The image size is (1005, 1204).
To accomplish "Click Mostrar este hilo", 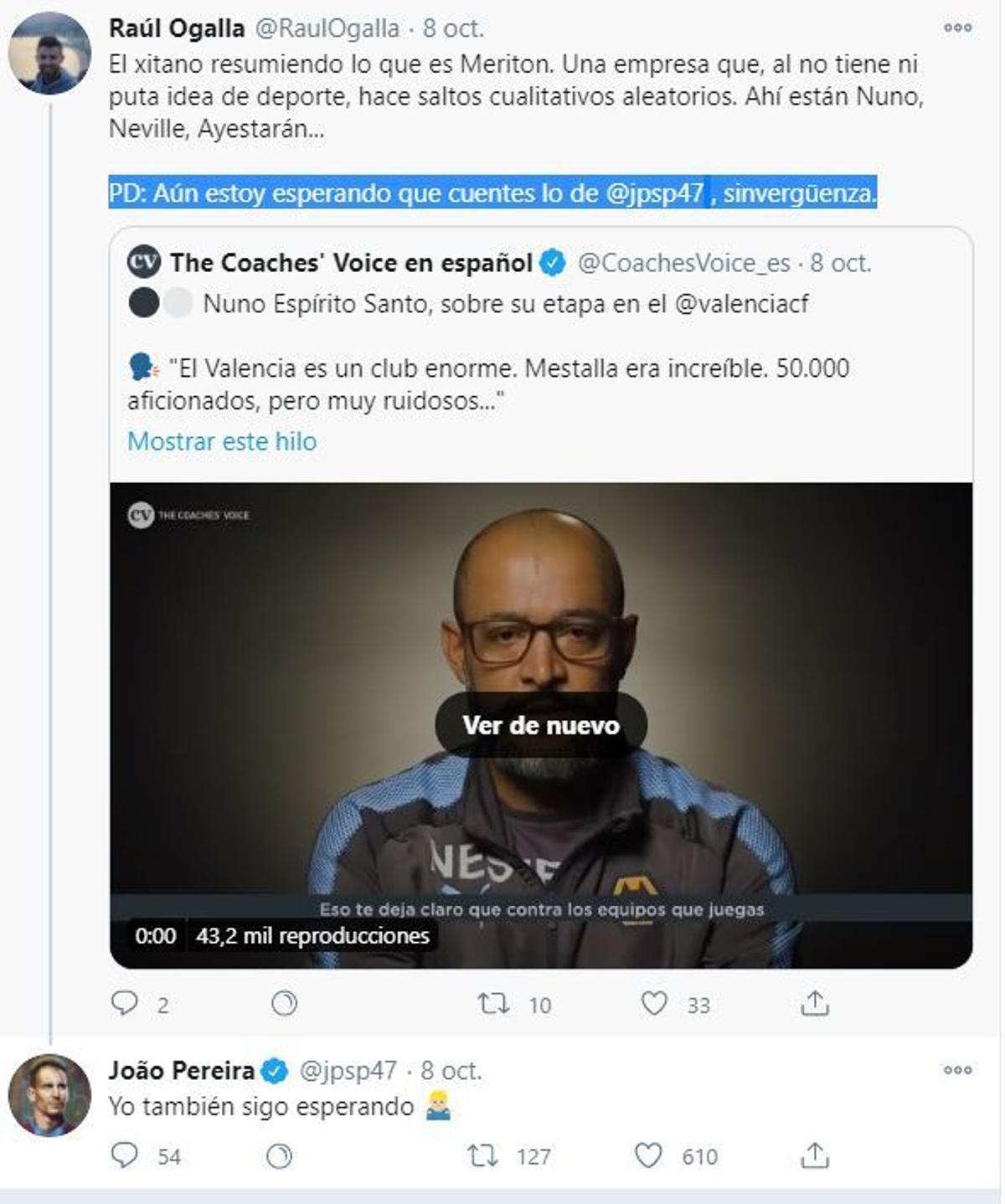I will pyautogui.click(x=221, y=441).
